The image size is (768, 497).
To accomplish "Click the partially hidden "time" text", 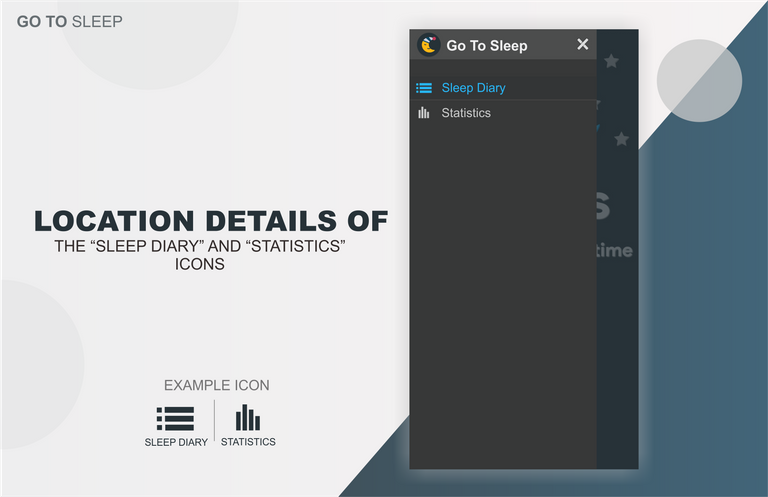I will (615, 251).
